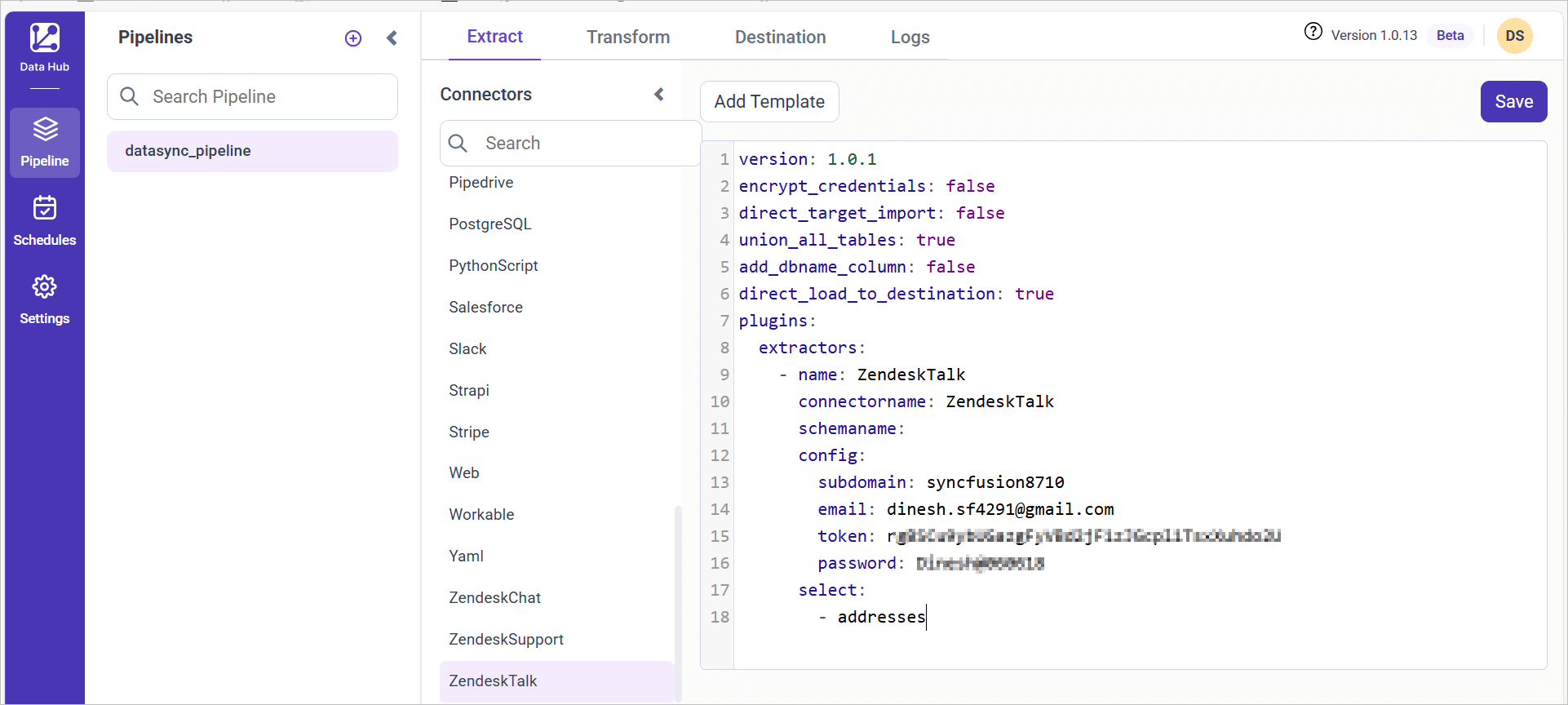Select the Pipedrive connector

click(481, 183)
